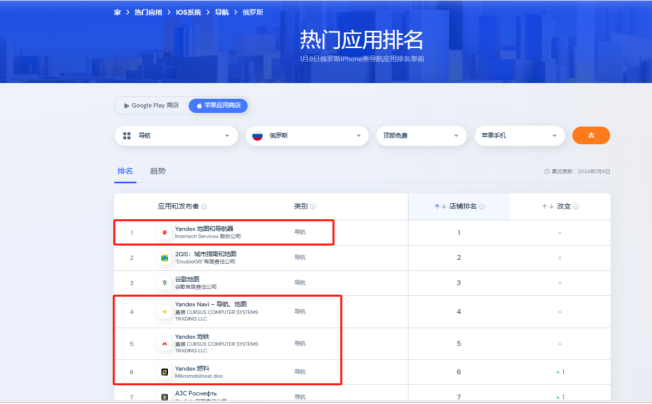
Task: Click the +1 change value in the Yandex 燃料 row
Action: click(560, 372)
